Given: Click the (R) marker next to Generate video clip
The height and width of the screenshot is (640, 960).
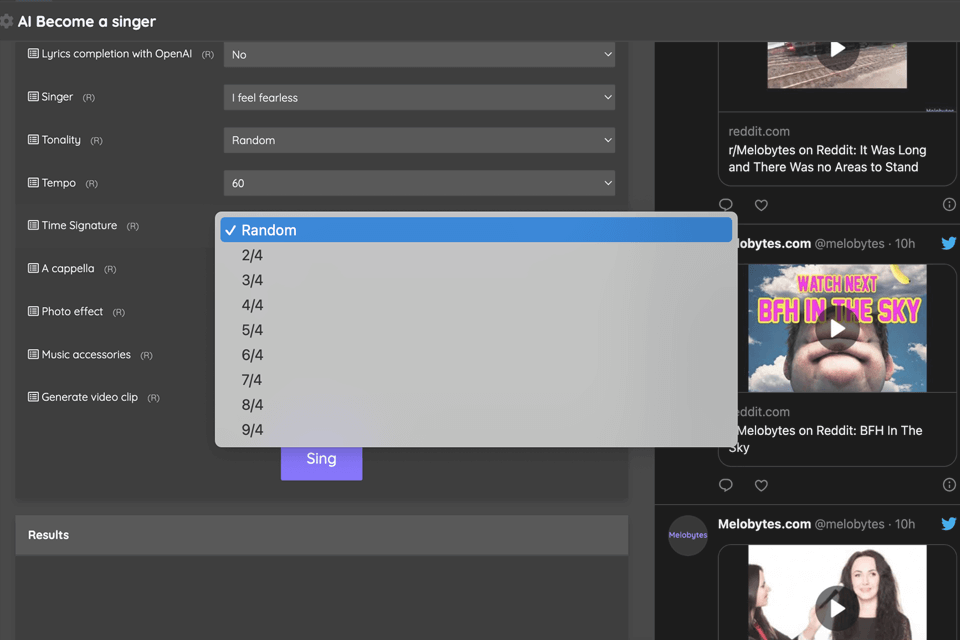Looking at the screenshot, I should tap(153, 398).
